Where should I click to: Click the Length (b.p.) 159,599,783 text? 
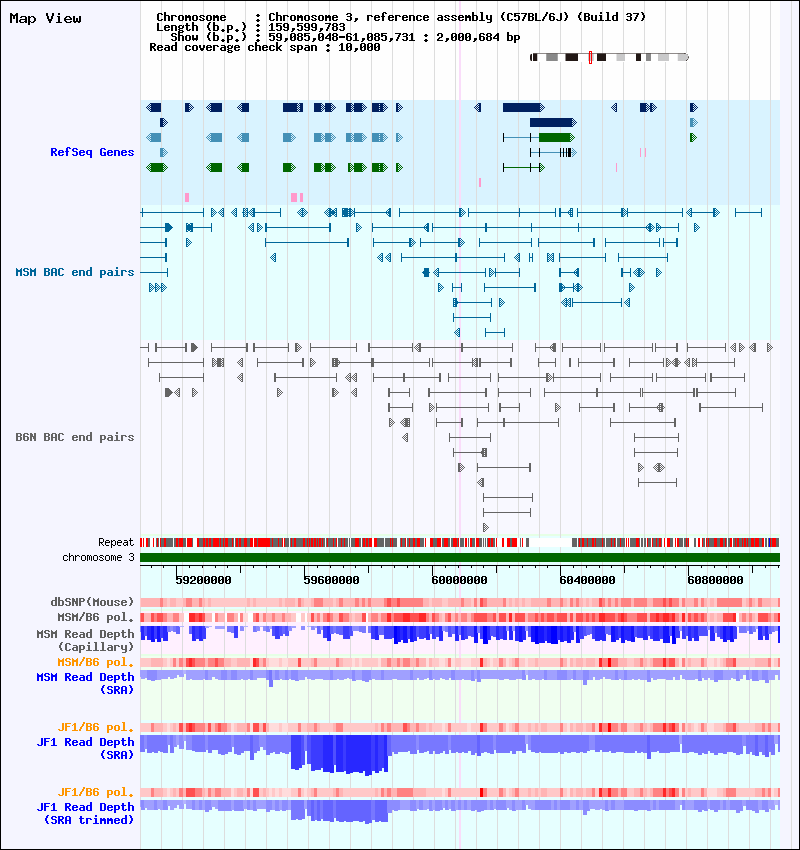(250, 27)
